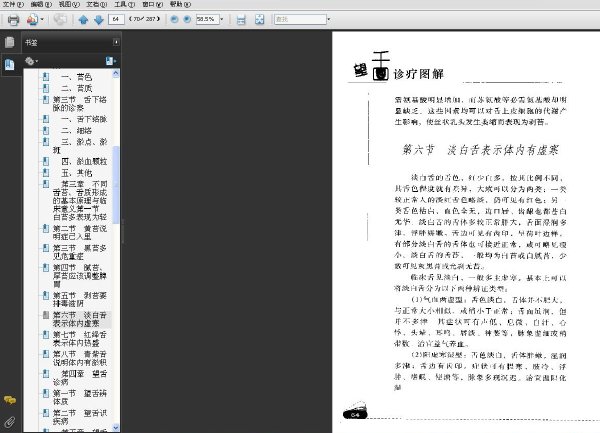
Task: Click bookmark page icon beside 五、其他
Action: click(46, 172)
